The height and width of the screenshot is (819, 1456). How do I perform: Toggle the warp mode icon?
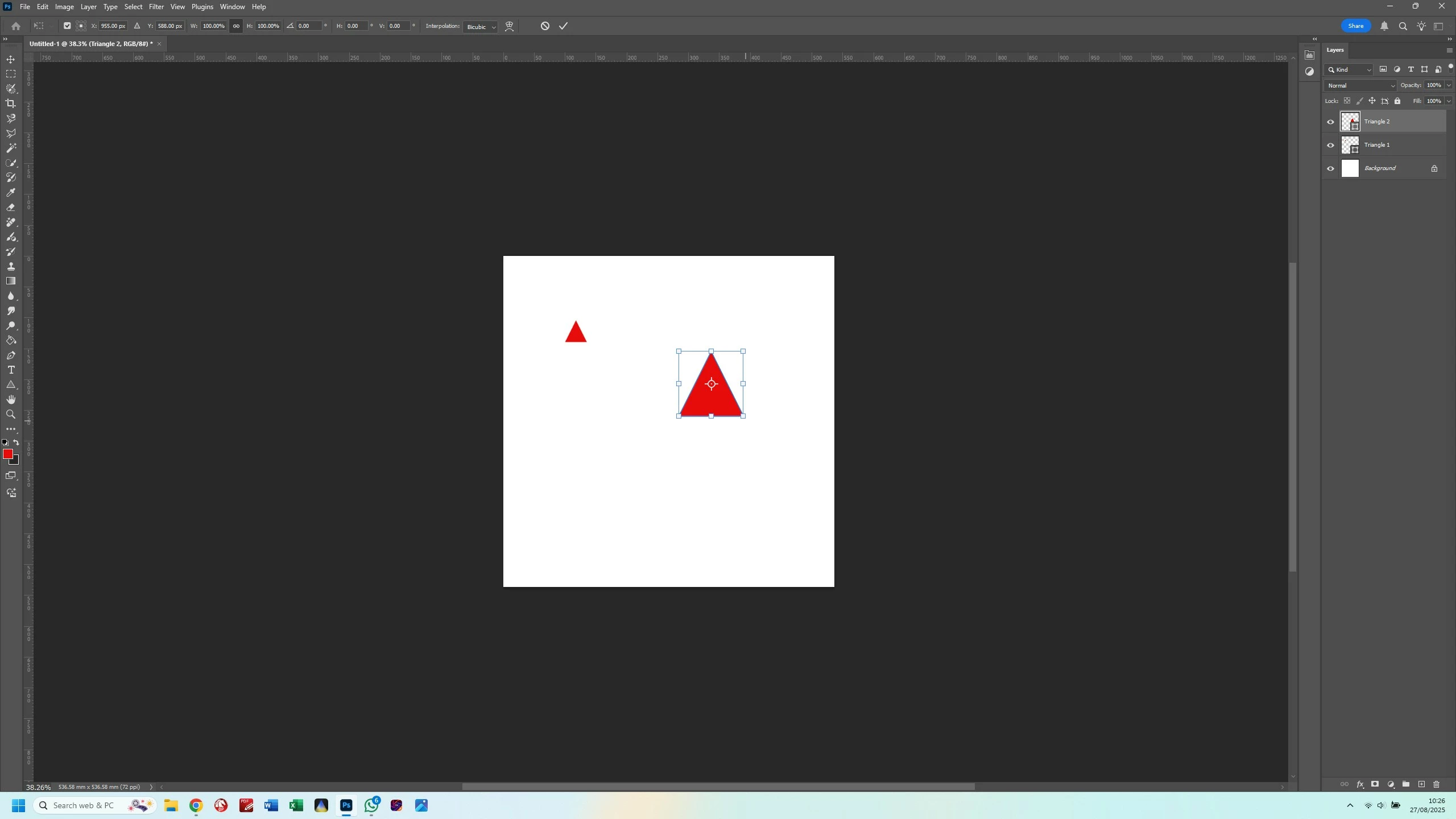point(509,26)
